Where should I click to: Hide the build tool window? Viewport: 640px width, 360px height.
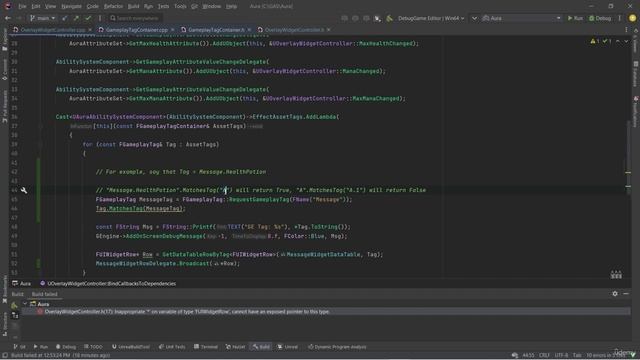(x=626, y=294)
